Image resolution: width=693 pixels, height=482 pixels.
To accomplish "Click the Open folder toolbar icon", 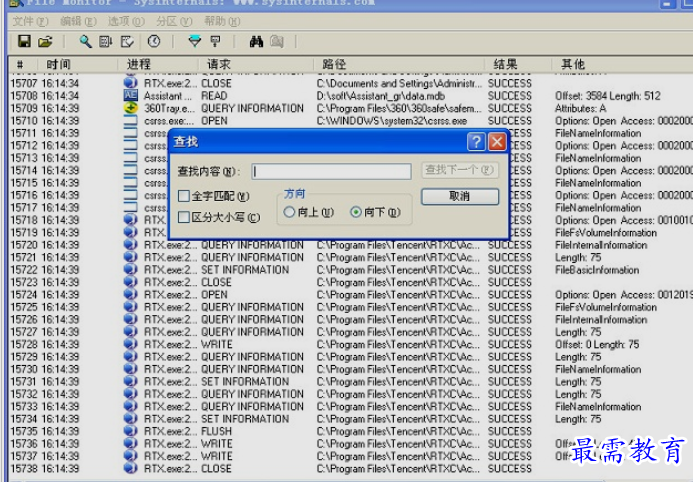I will pos(45,42).
